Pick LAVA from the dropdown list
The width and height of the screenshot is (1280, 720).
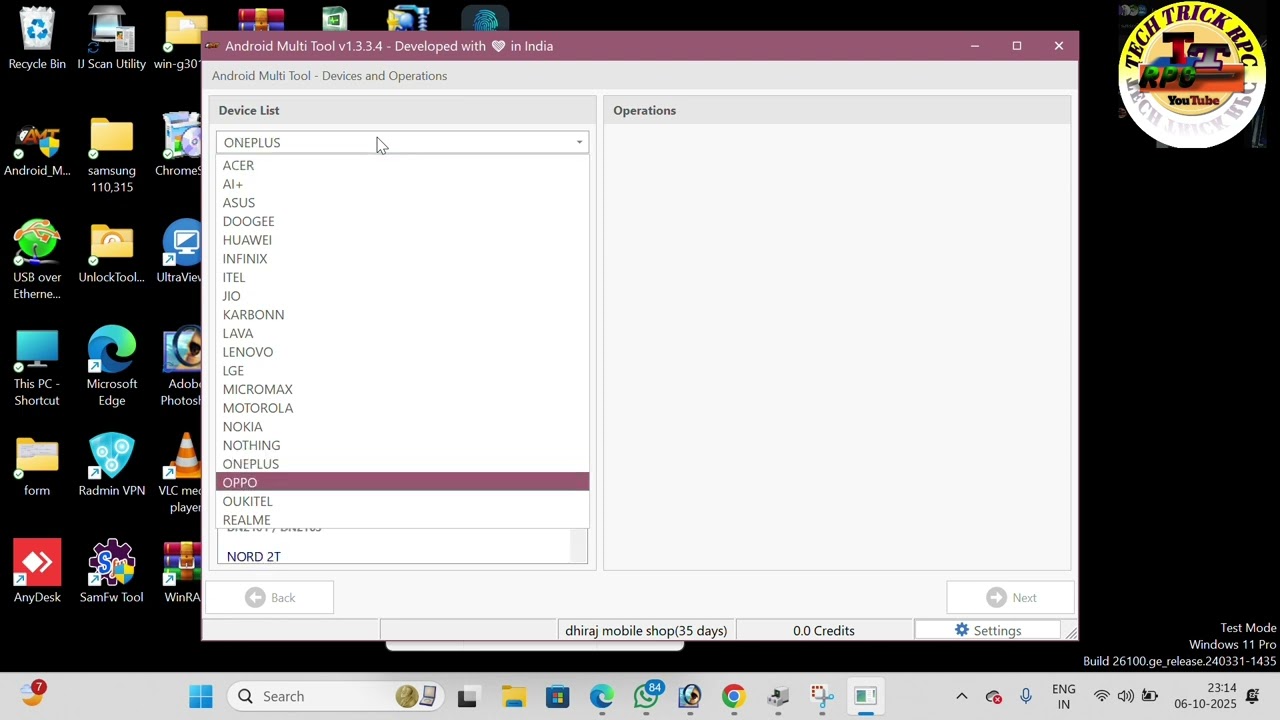402,333
